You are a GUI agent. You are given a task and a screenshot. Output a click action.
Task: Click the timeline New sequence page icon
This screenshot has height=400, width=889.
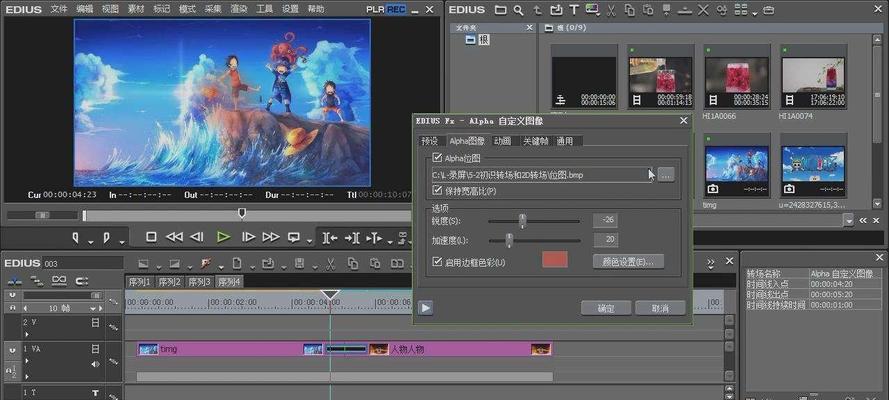(237, 263)
